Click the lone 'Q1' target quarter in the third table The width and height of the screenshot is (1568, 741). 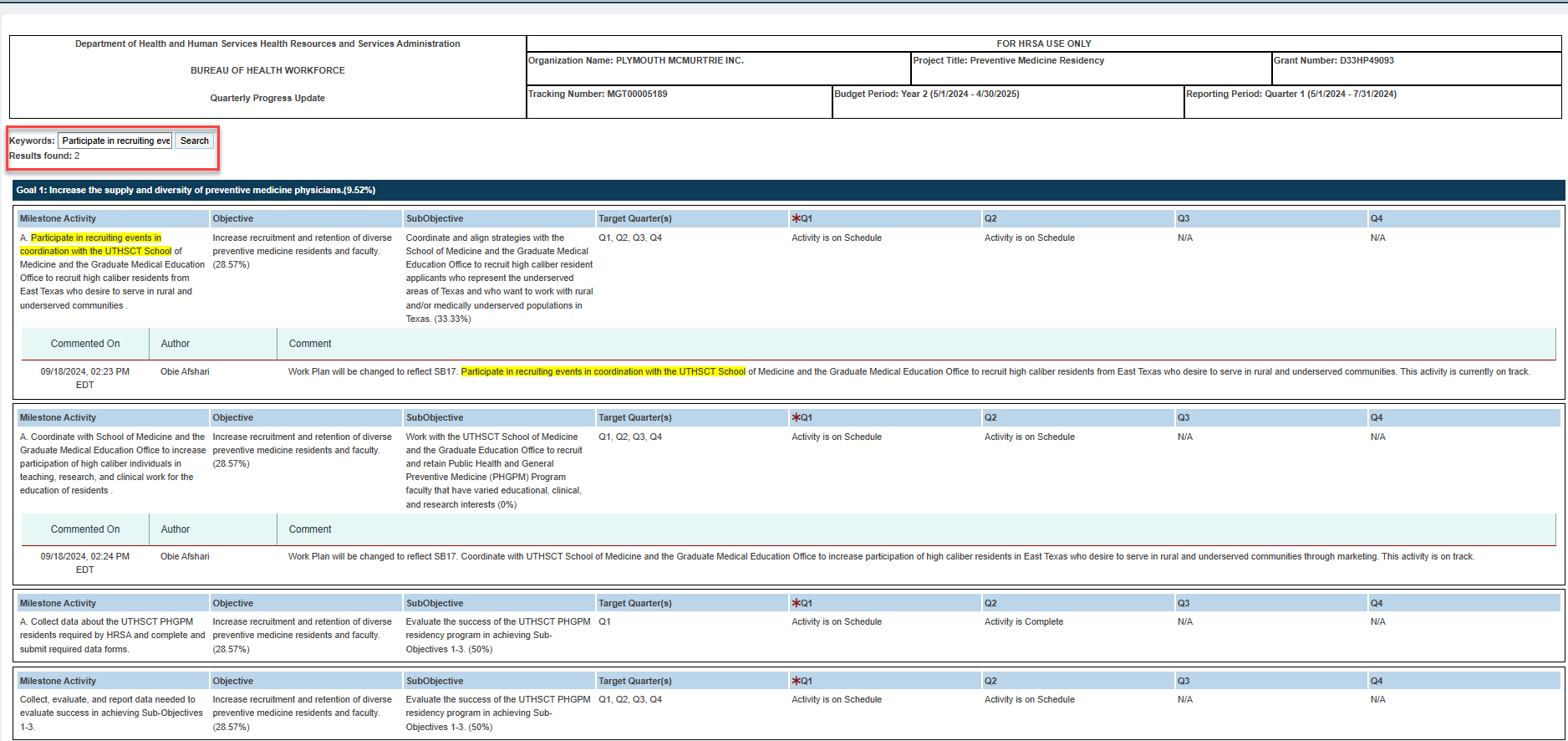pyautogui.click(x=604, y=621)
